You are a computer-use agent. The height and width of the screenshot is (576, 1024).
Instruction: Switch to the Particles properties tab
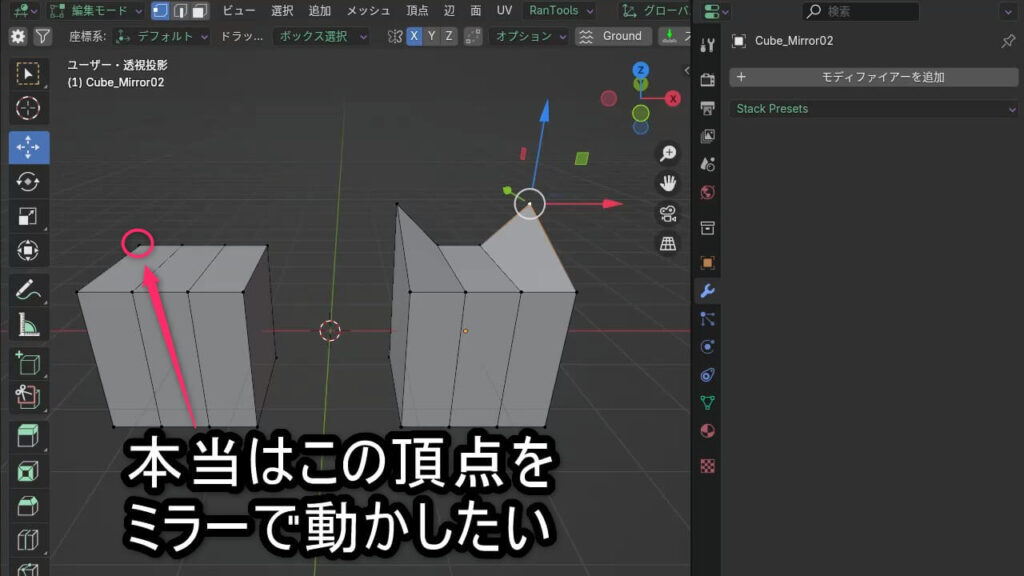tap(707, 319)
